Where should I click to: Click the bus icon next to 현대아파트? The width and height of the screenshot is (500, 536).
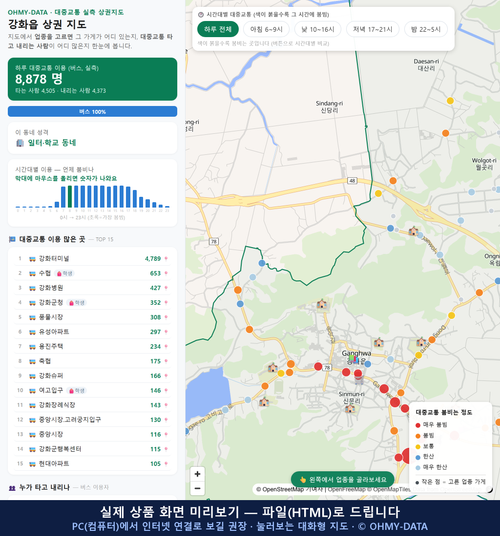[32, 464]
